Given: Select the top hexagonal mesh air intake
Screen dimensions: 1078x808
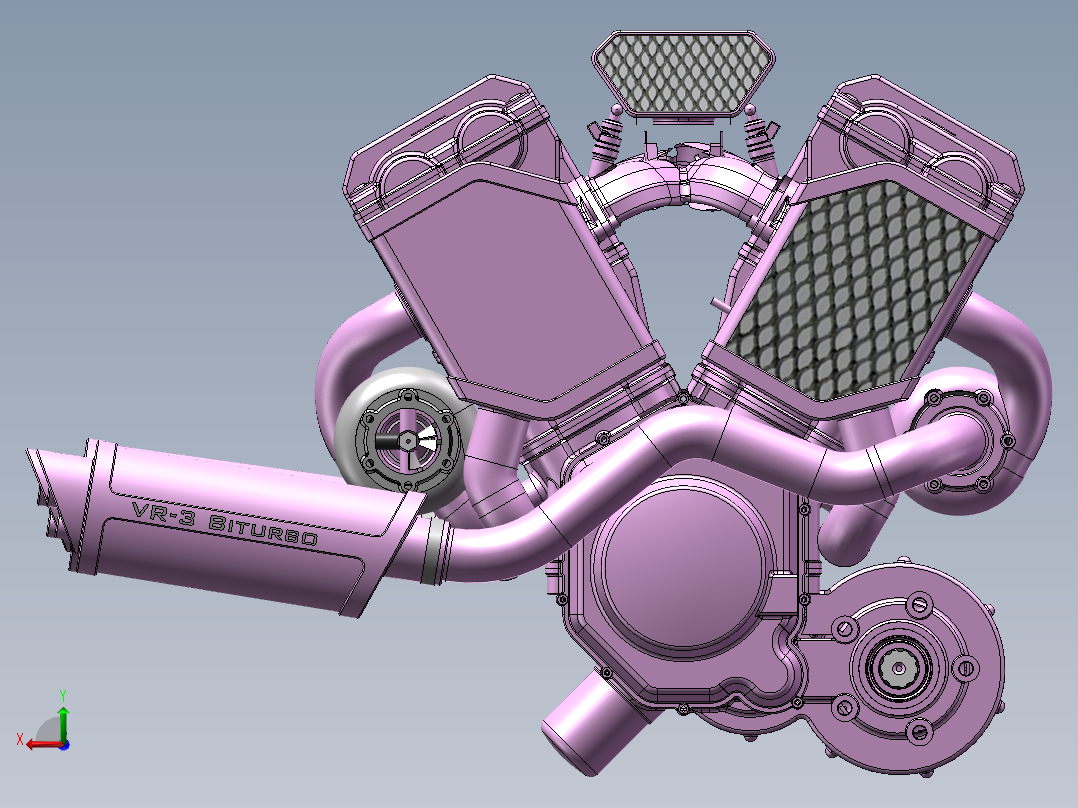Looking at the screenshot, I should pyautogui.click(x=683, y=74).
